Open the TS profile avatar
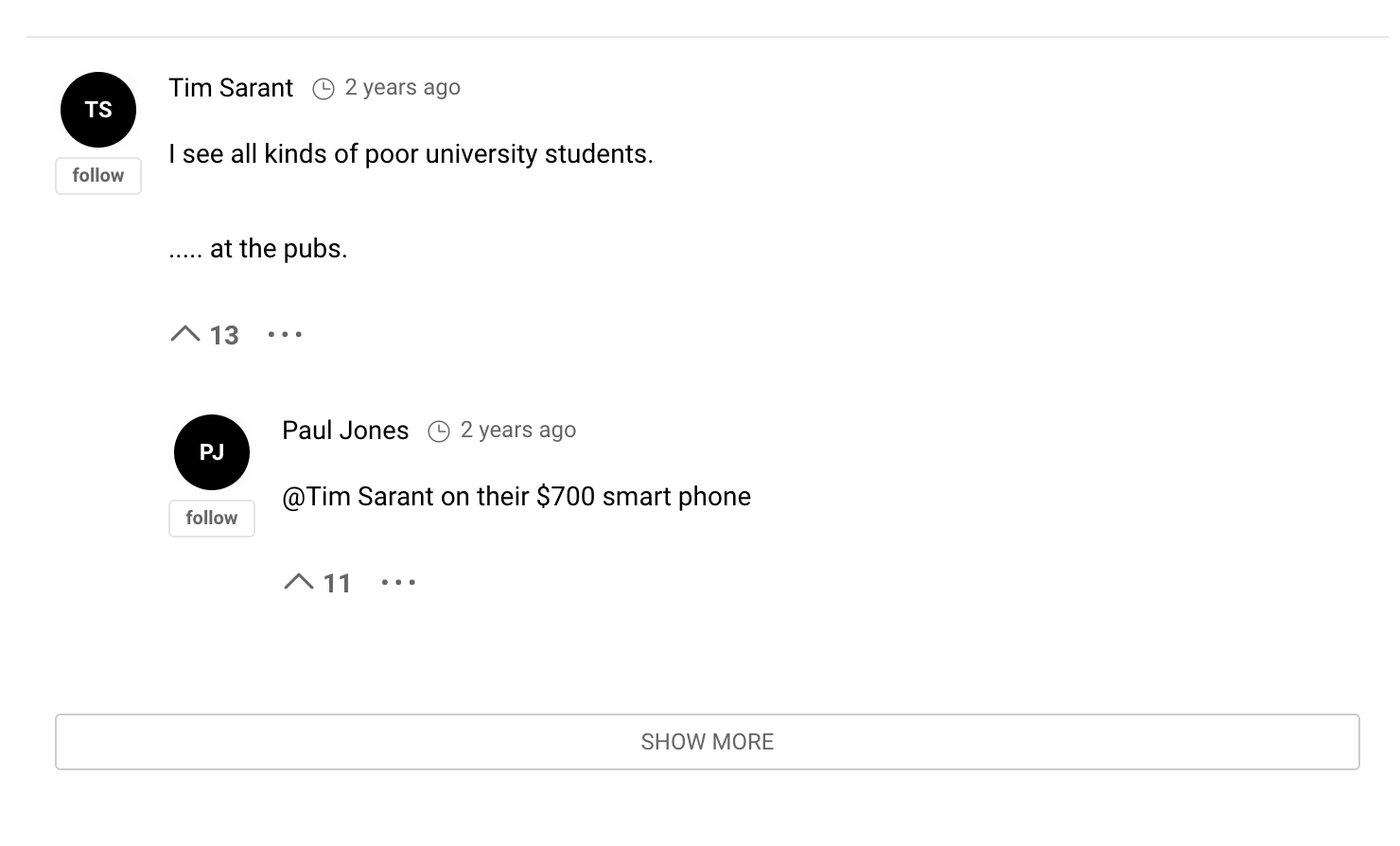Viewport: 1400px width, 846px height. pos(98,110)
